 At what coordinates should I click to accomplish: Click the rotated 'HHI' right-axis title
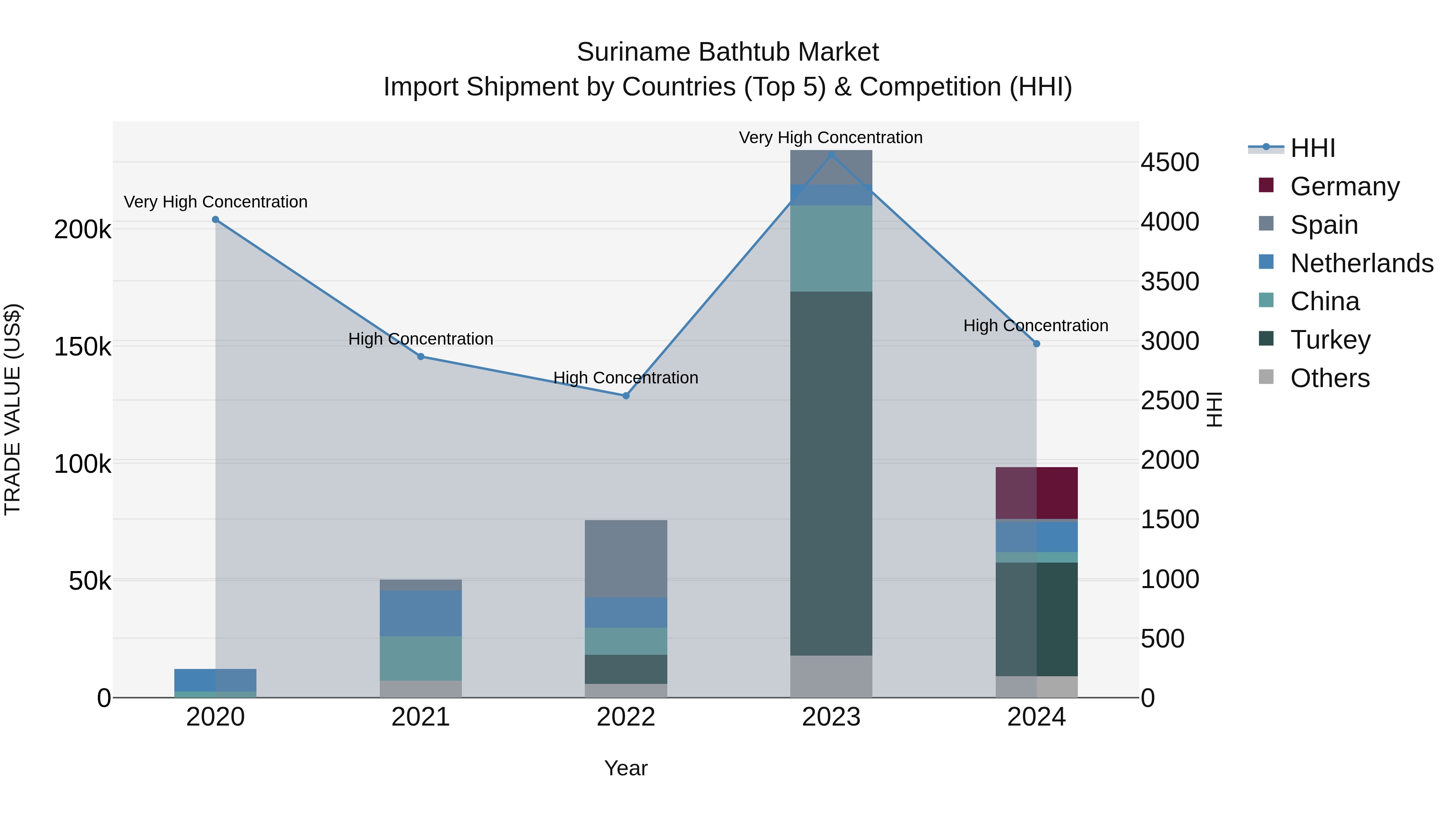click(1214, 409)
